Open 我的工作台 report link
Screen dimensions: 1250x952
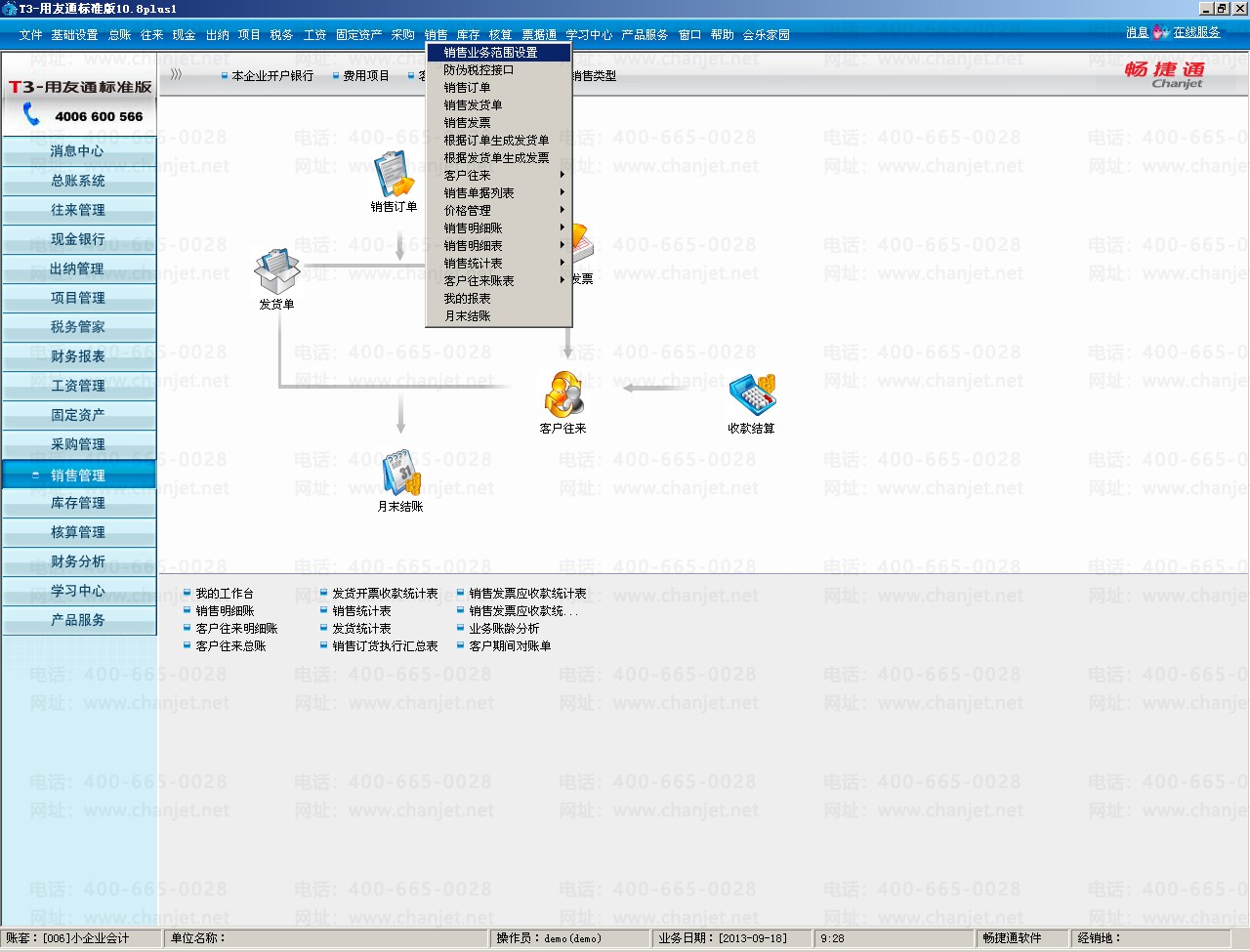[x=225, y=594]
